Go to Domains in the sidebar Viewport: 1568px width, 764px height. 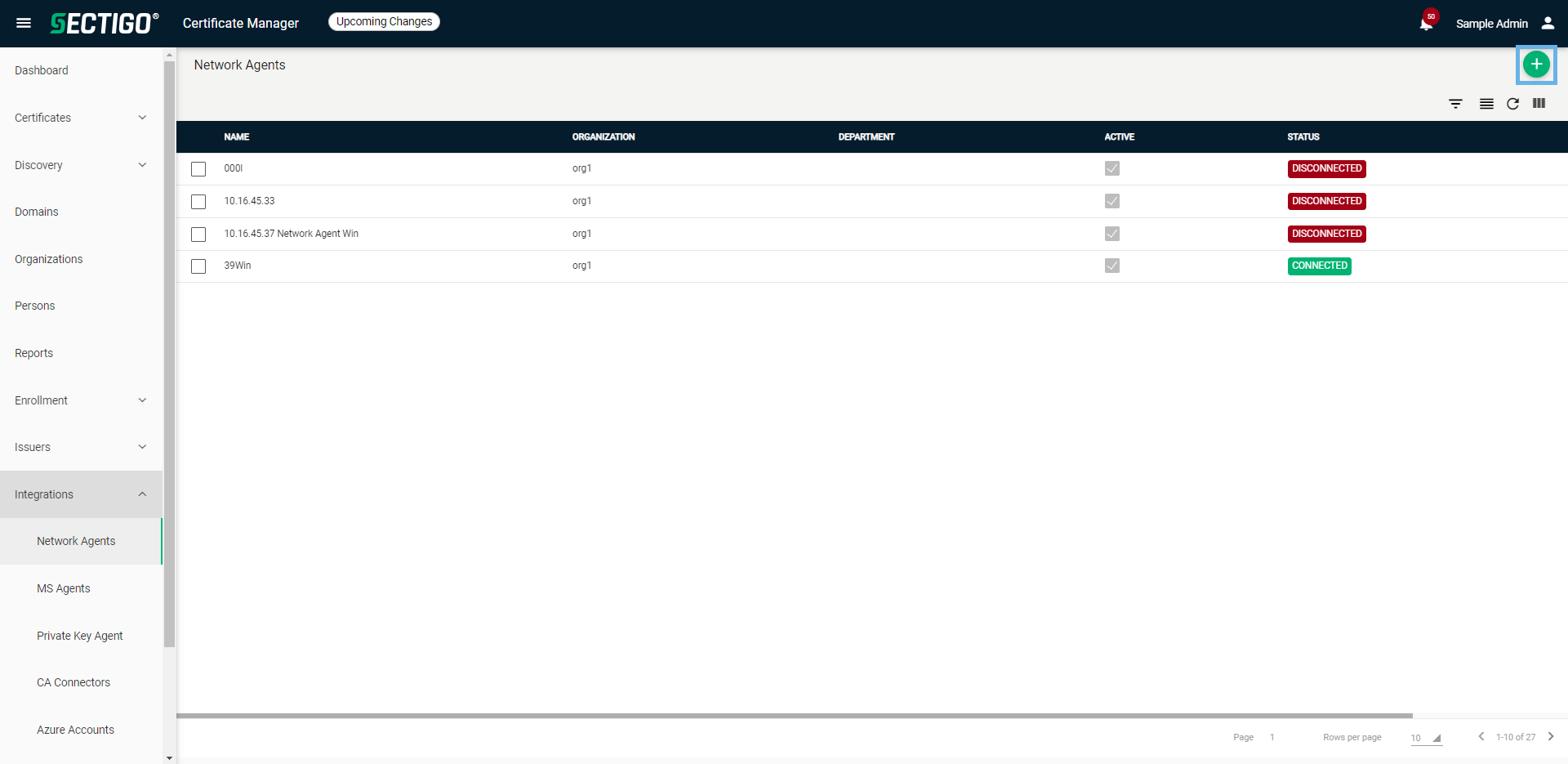point(37,212)
